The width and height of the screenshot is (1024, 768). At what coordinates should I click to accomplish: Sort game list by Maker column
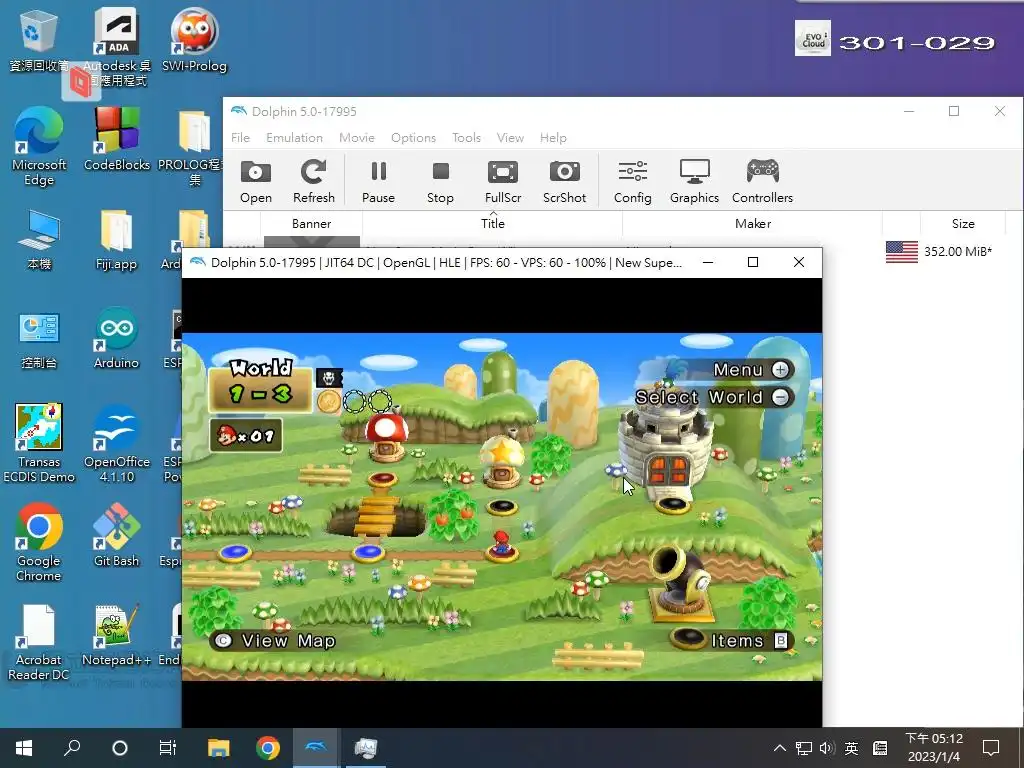pyautogui.click(x=752, y=223)
